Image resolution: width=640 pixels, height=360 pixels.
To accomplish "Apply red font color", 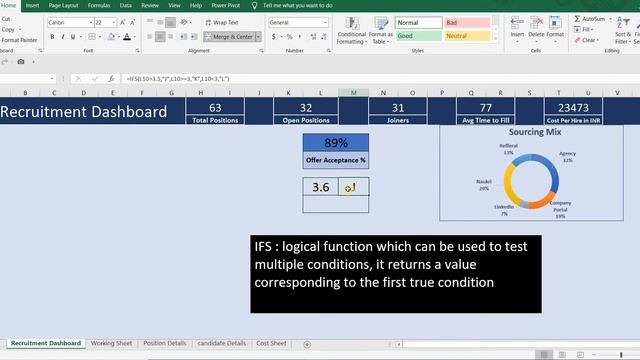I will pos(127,37).
